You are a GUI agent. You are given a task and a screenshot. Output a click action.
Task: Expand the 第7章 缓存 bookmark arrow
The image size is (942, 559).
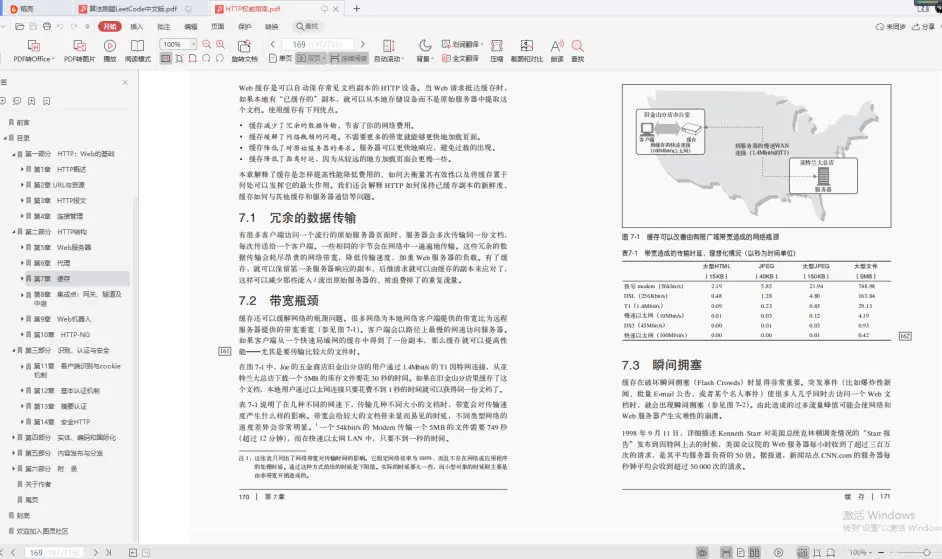click(x=22, y=279)
